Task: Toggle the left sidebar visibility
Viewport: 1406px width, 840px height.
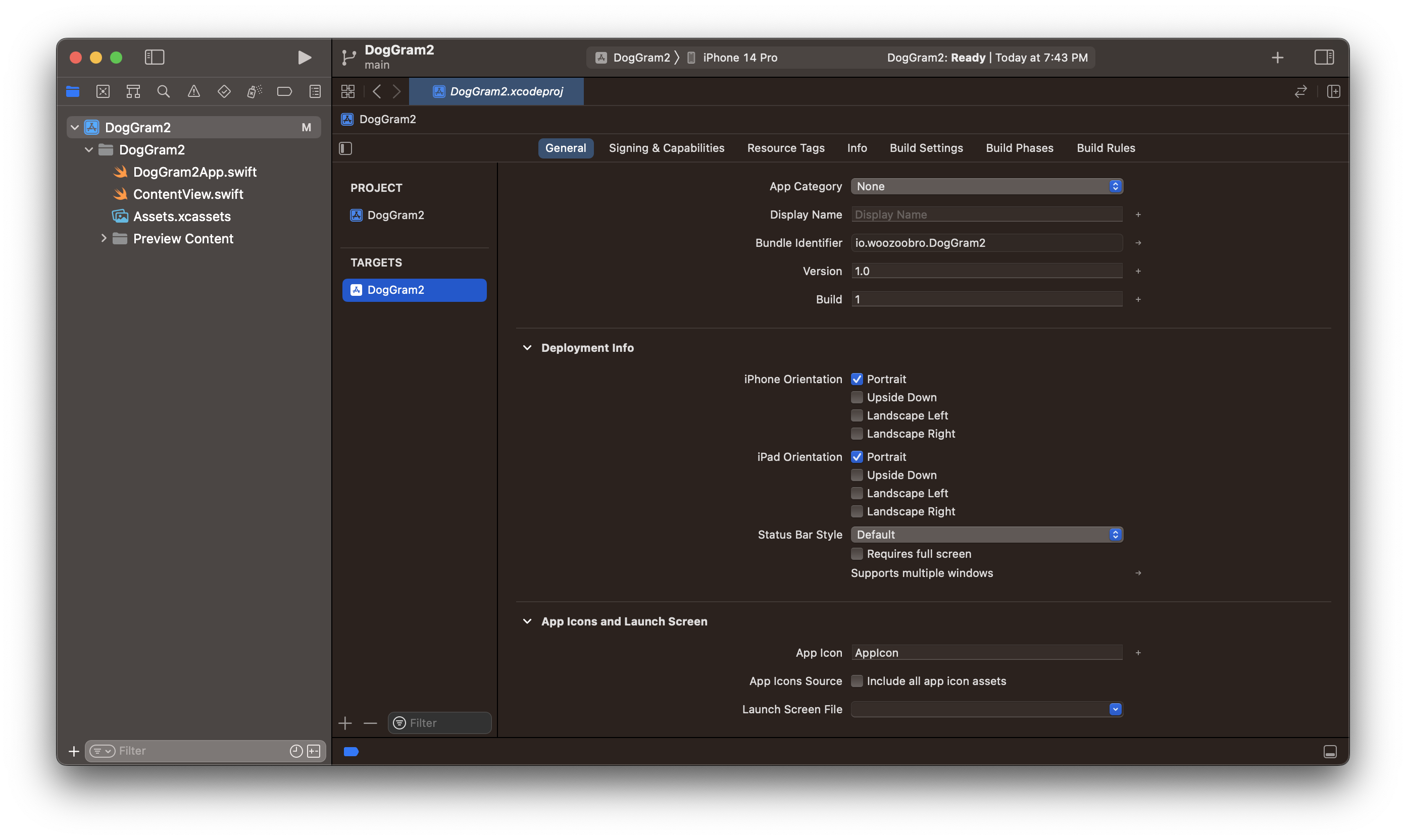Action: [154, 57]
